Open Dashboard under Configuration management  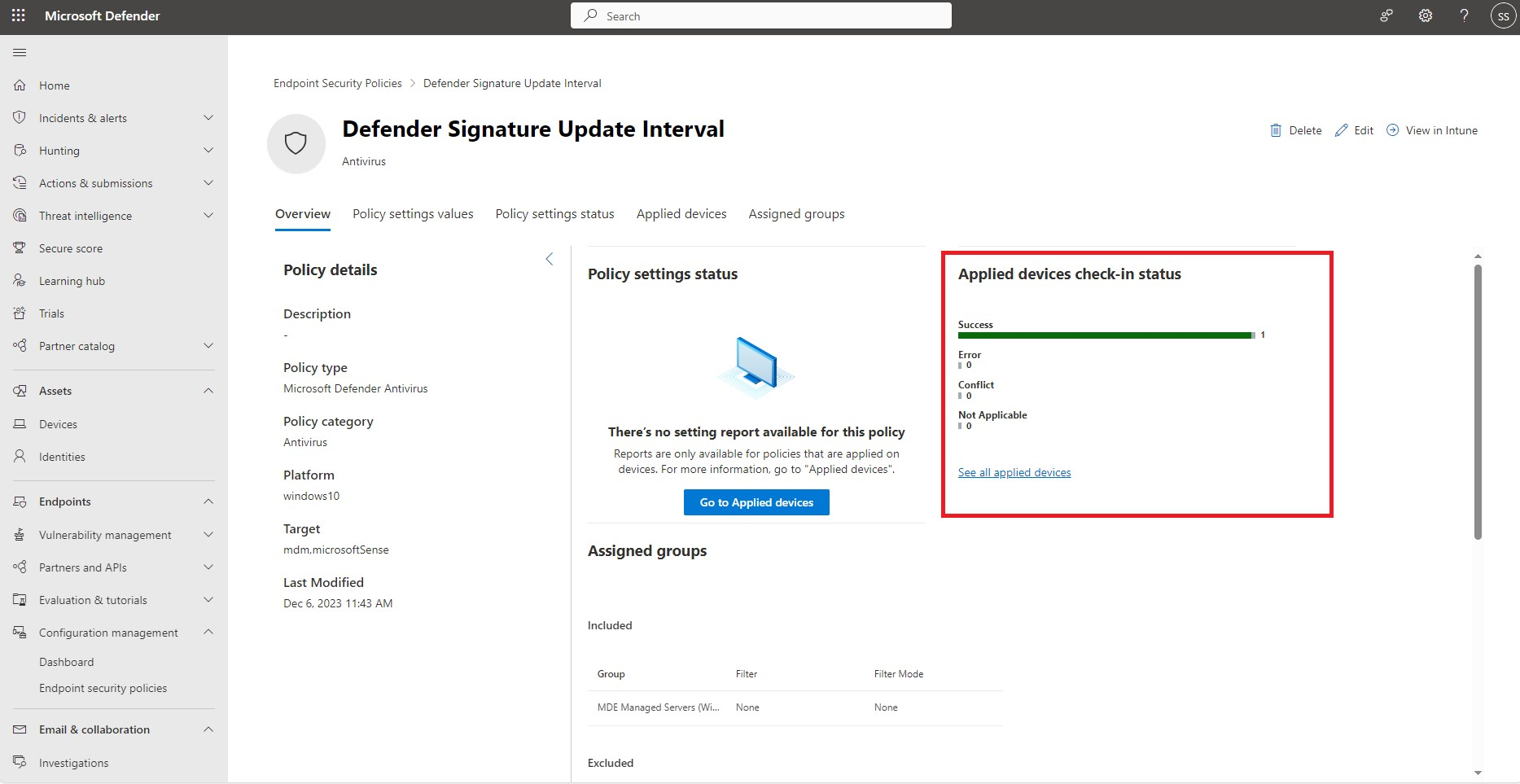point(67,662)
